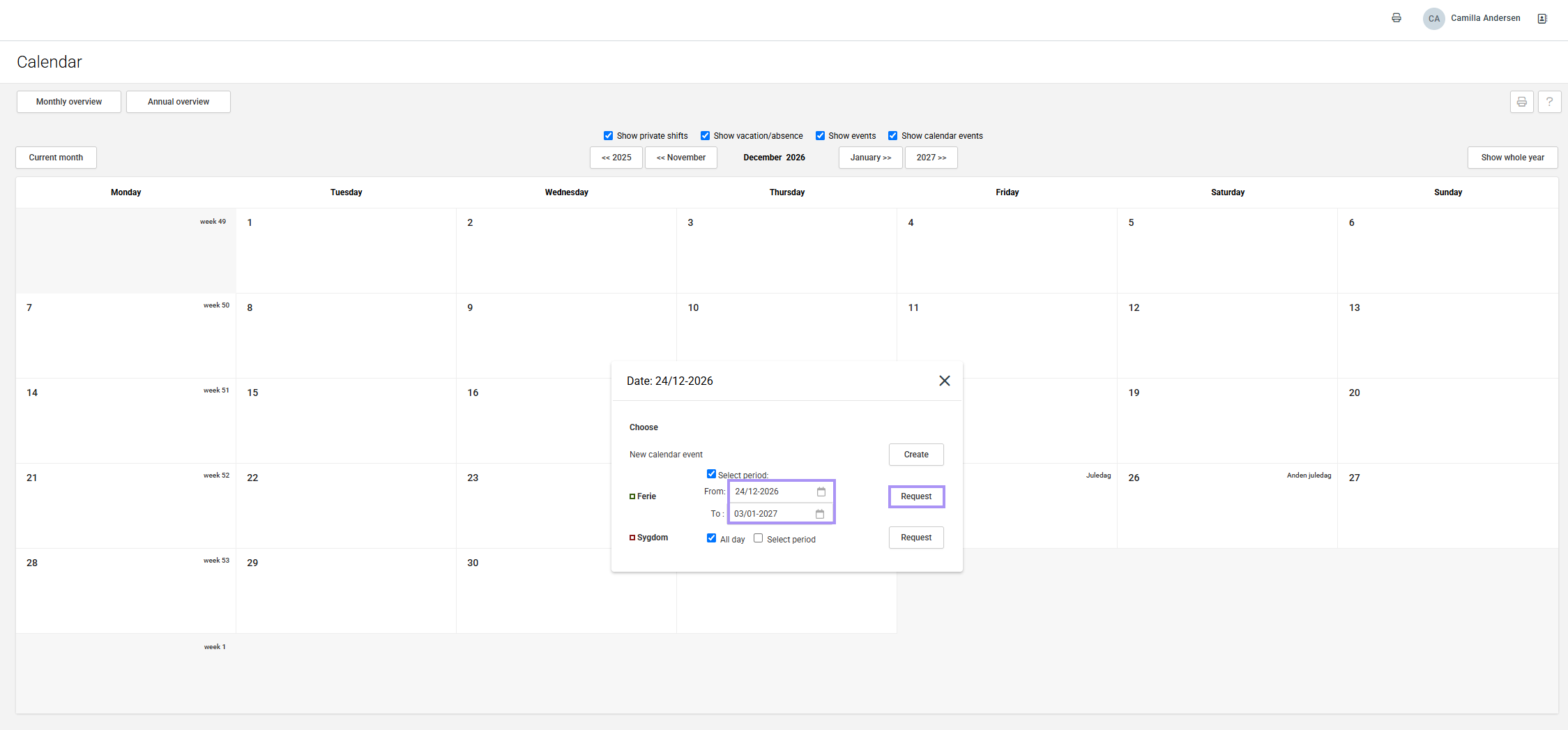Viewport: 1568px width, 730px height.
Task: Select day 12 in the calendar
Action: (x=1227, y=335)
